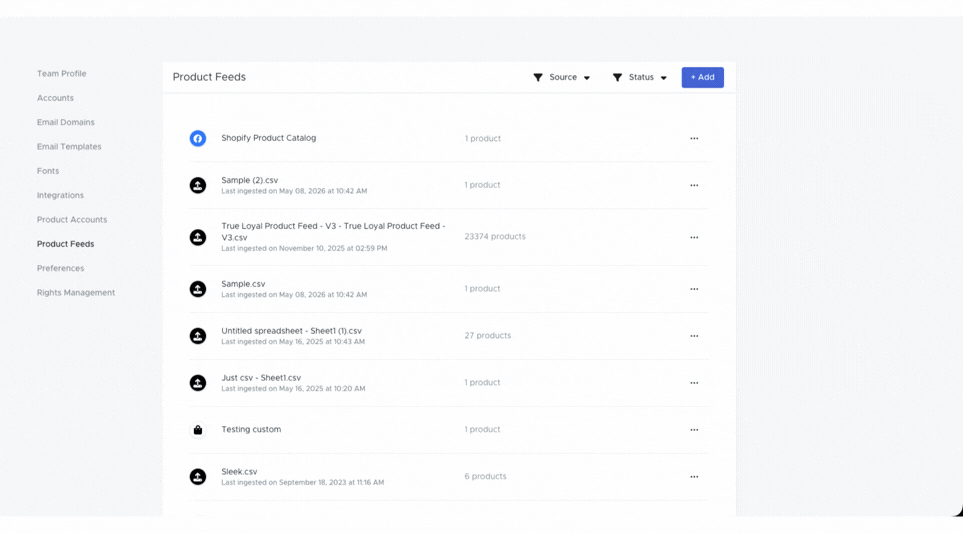
Task: Click the funnel icon next to Source
Action: coord(538,77)
